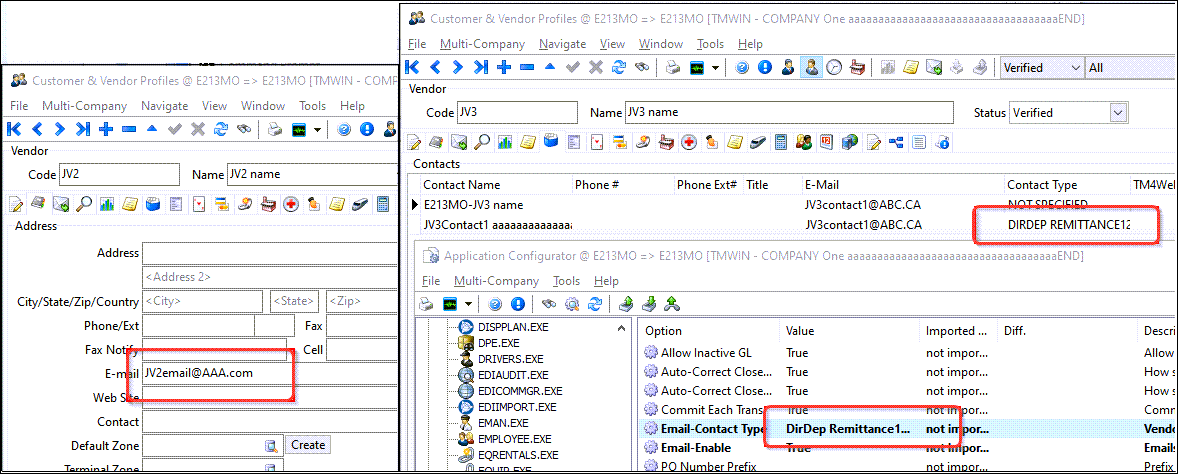Click the calculator icon in JV2 vendor tab strip

tap(382, 204)
